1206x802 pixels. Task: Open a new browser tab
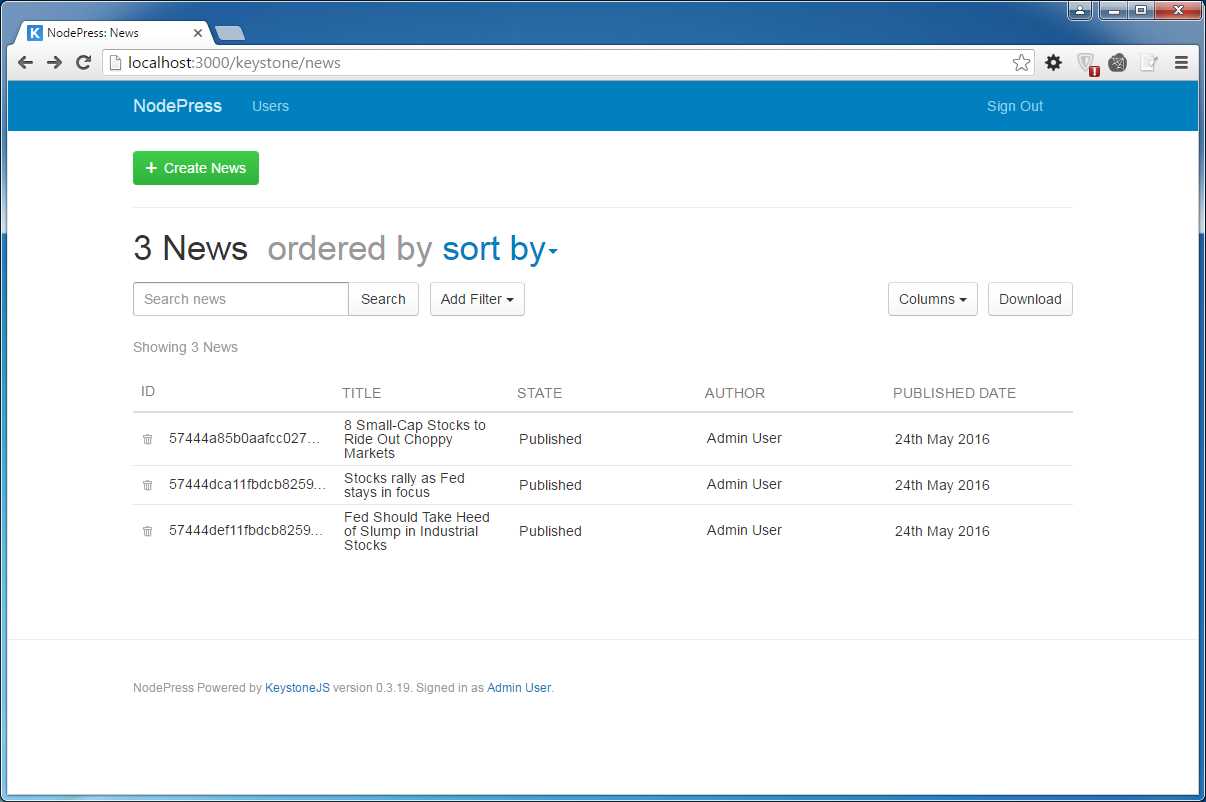pyautogui.click(x=229, y=33)
